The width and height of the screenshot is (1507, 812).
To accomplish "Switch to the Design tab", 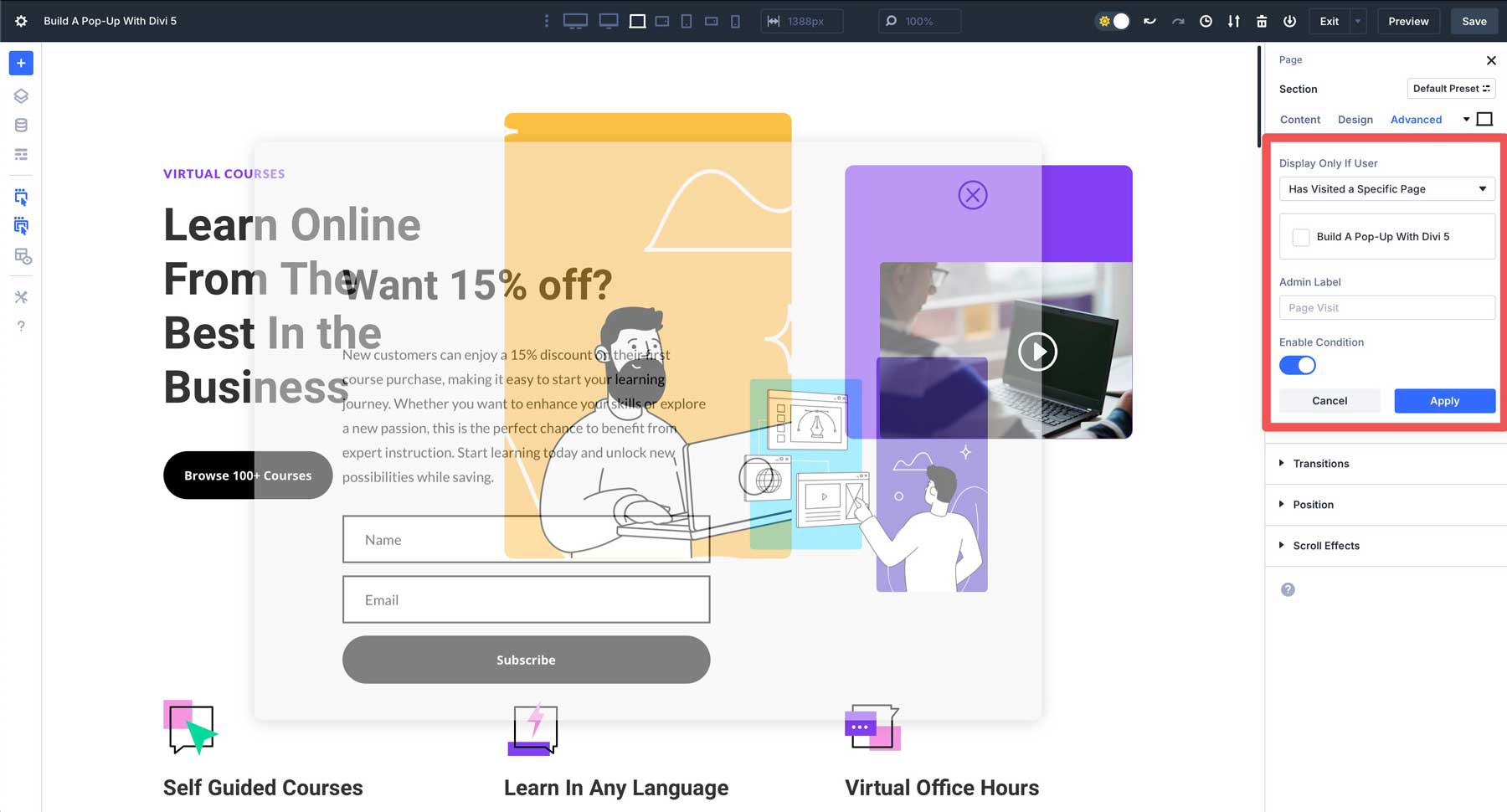I will 1355,120.
